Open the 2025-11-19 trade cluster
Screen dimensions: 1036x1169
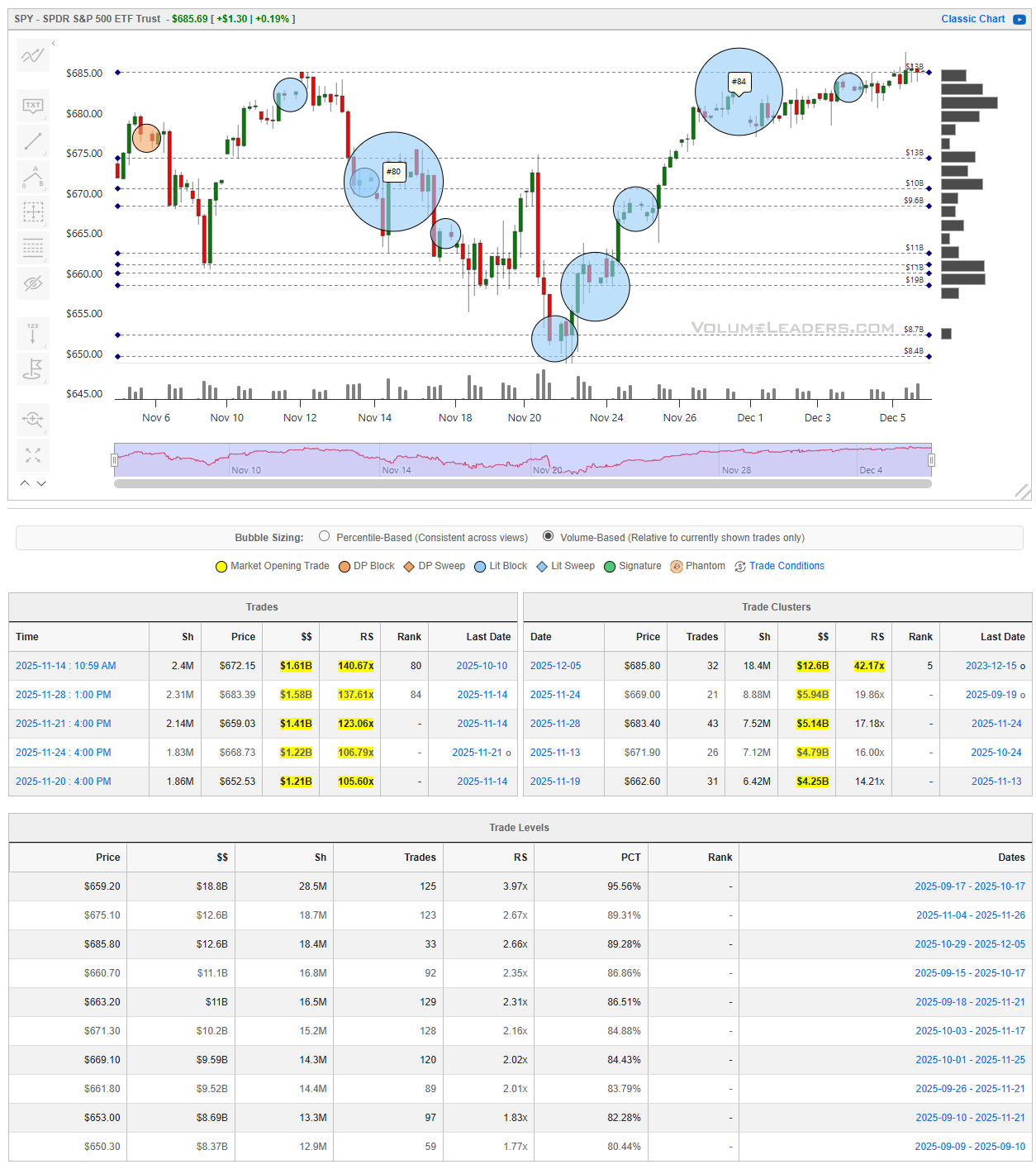coord(555,782)
